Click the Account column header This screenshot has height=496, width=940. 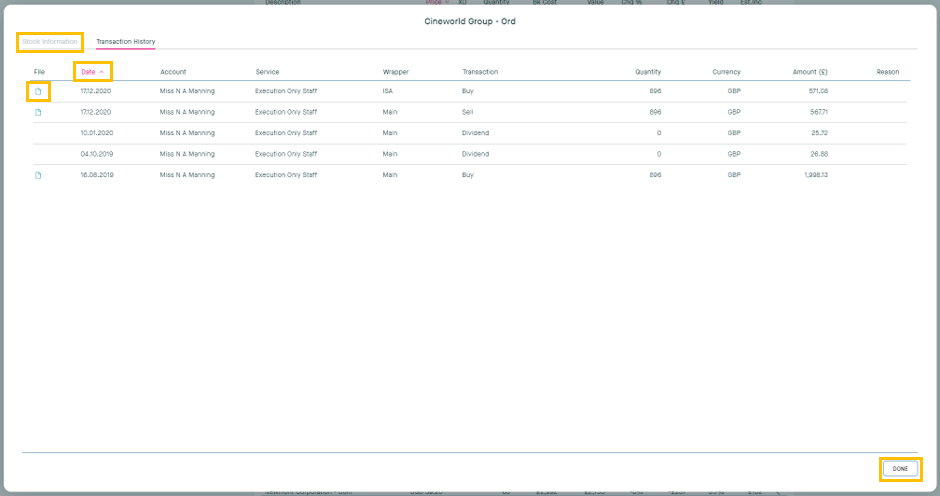(x=173, y=72)
